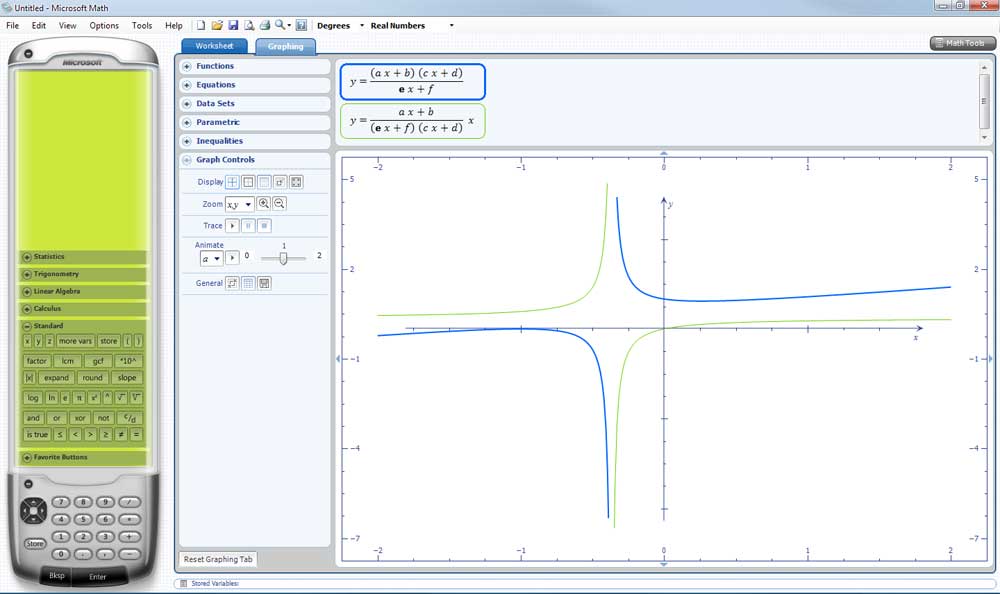Expand the Trigonometry calculator group
Viewport: 1000px width, 594px height.
coord(27,274)
